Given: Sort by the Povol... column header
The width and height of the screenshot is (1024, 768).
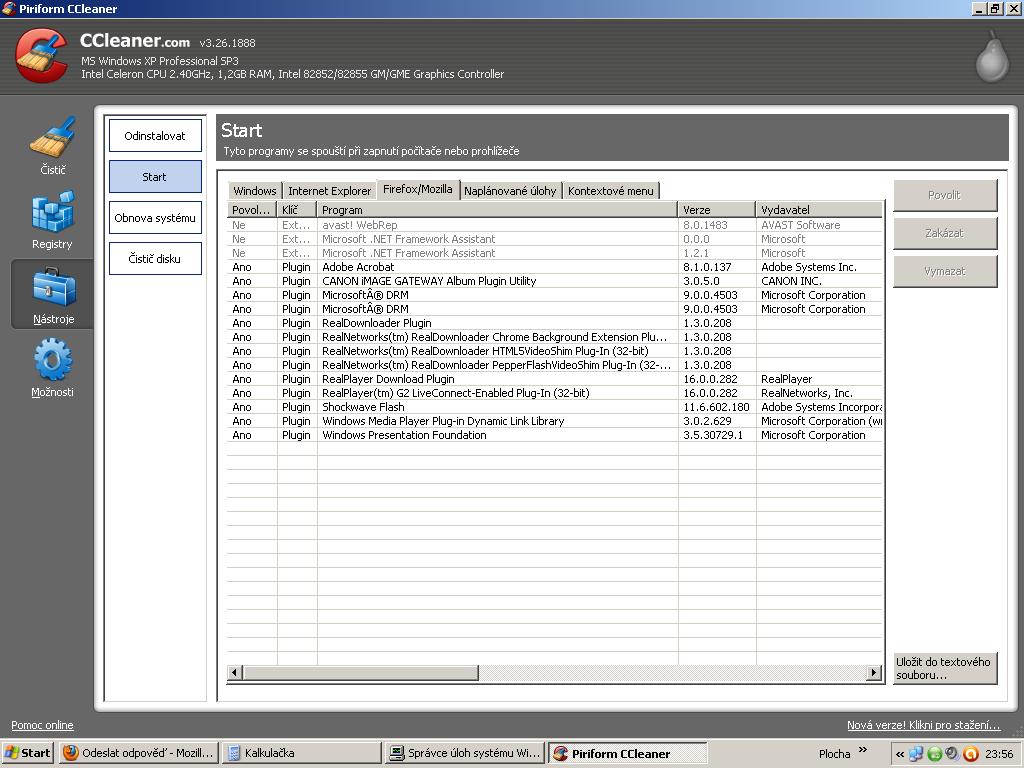Looking at the screenshot, I should [x=251, y=210].
